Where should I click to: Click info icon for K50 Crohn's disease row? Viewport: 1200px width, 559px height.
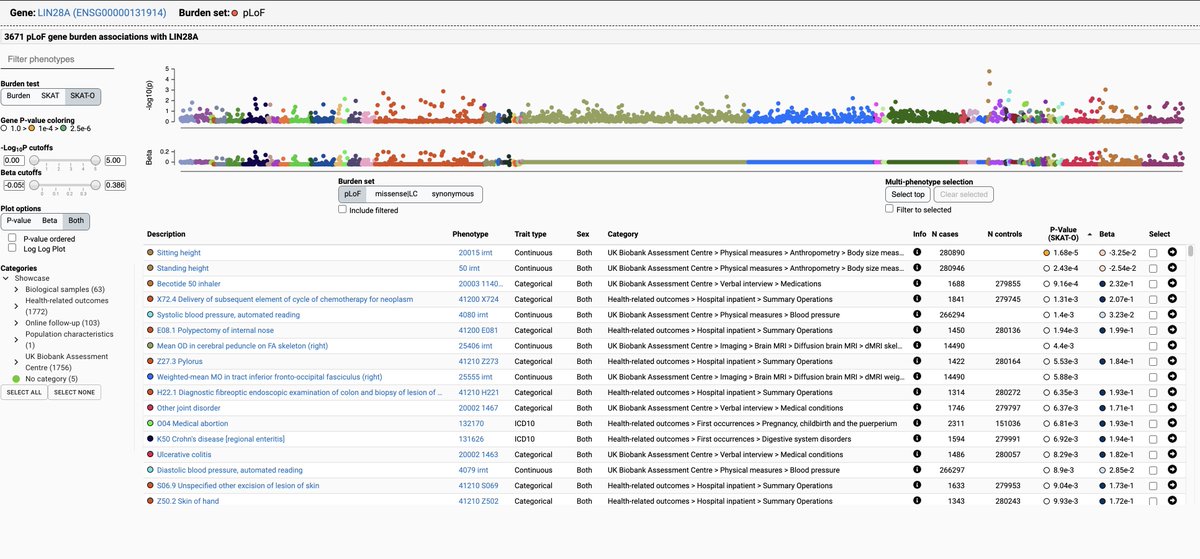[x=917, y=439]
